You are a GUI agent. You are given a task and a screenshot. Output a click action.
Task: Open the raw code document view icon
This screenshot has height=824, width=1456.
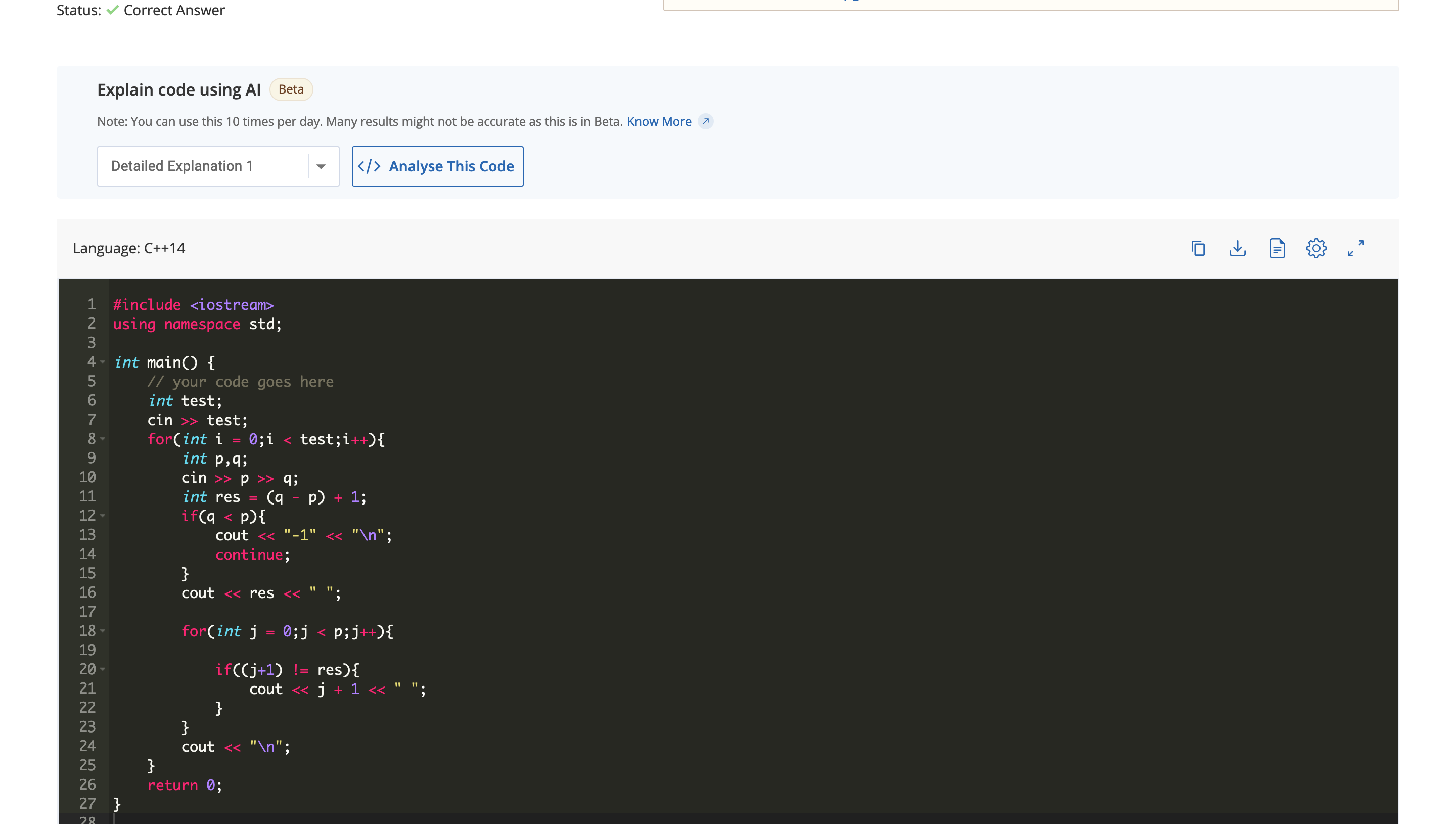pos(1277,248)
